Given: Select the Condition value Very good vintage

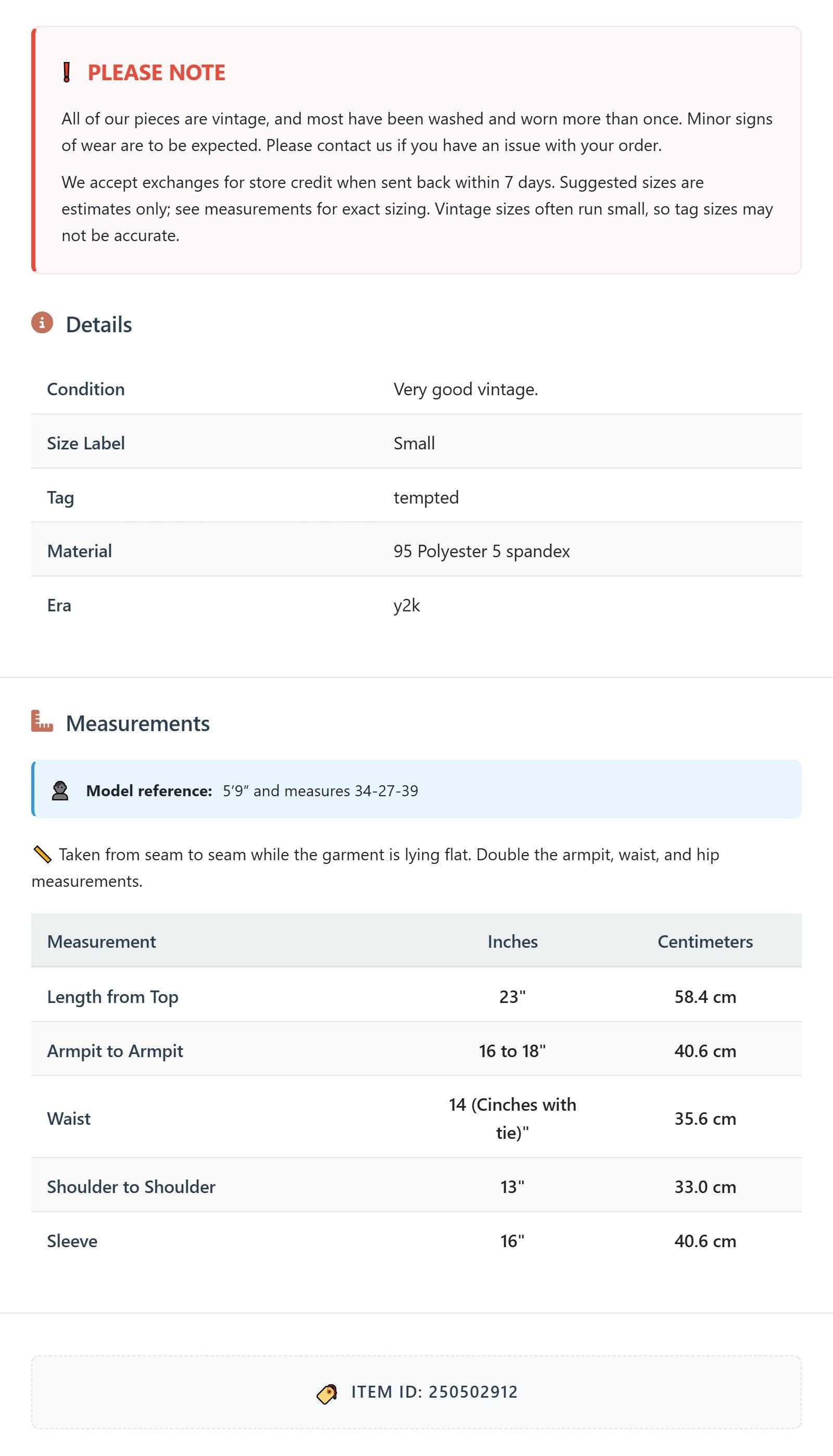Looking at the screenshot, I should coord(466,389).
